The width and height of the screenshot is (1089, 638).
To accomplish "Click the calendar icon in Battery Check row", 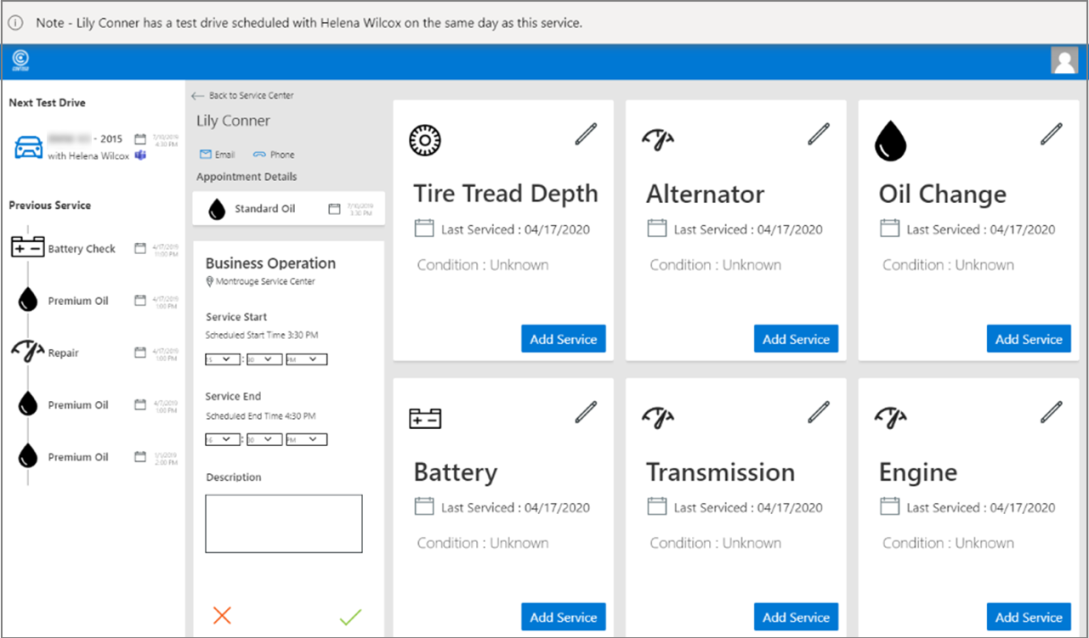I will pyautogui.click(x=140, y=248).
